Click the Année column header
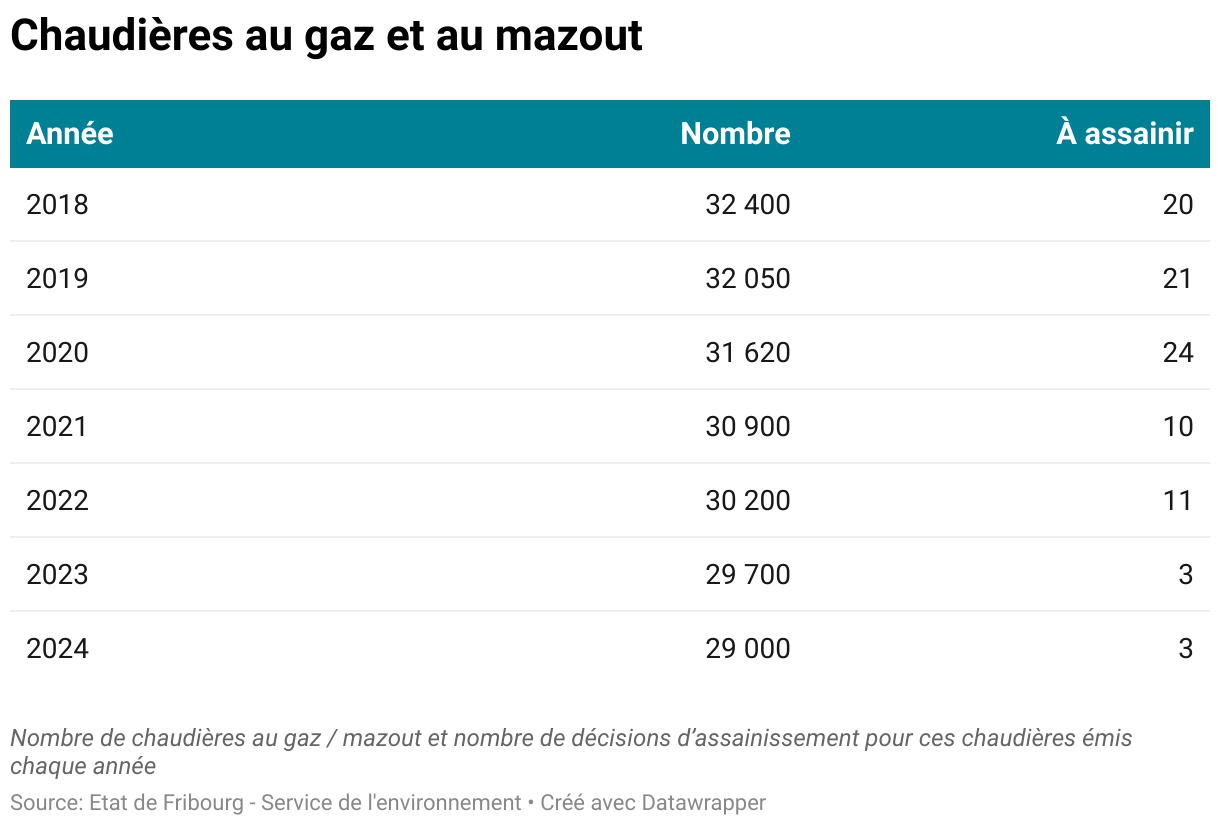This screenshot has height=826, width=1220. [x=70, y=134]
